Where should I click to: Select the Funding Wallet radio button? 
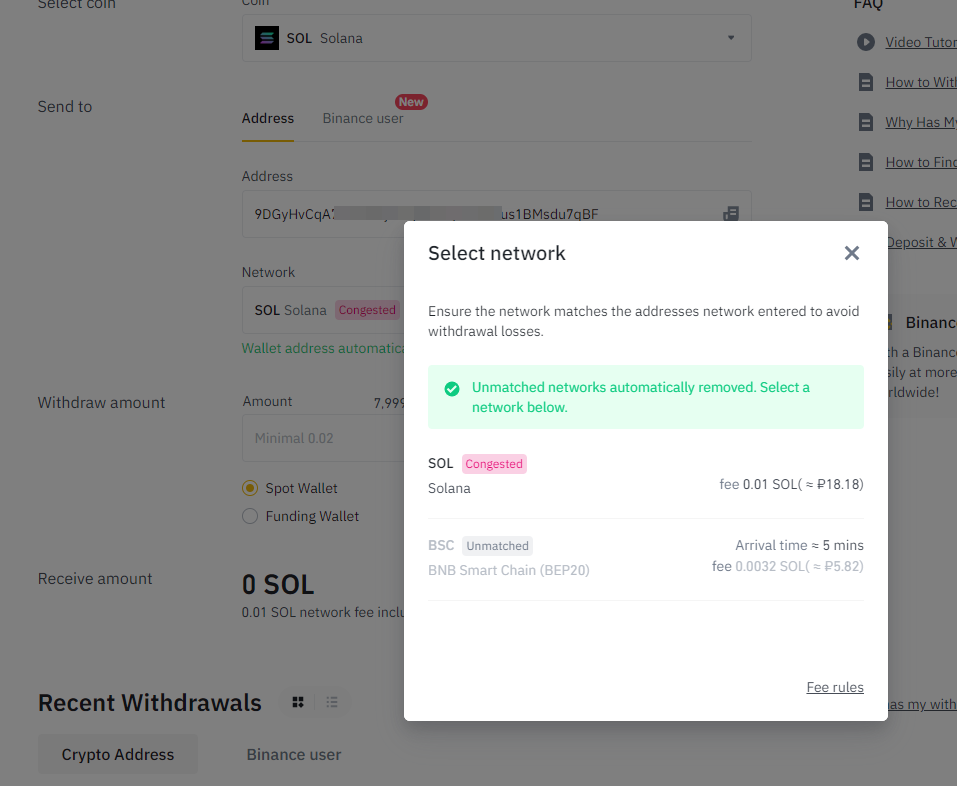click(250, 516)
